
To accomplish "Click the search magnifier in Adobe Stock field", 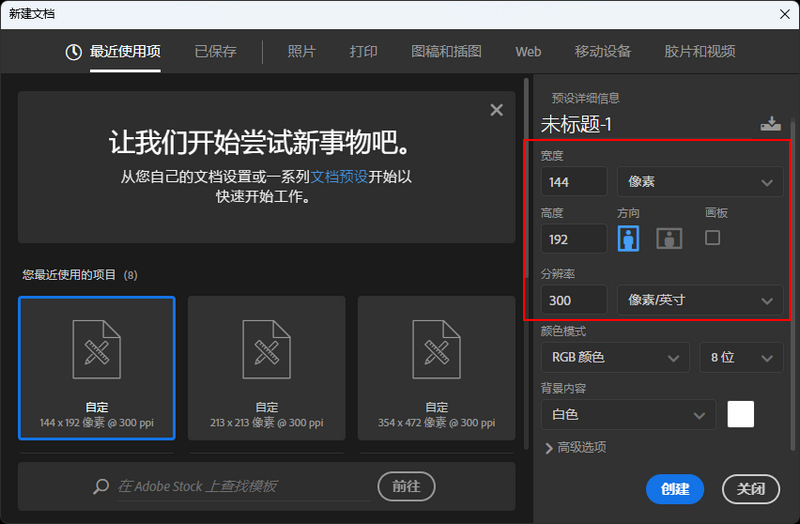I will point(100,487).
